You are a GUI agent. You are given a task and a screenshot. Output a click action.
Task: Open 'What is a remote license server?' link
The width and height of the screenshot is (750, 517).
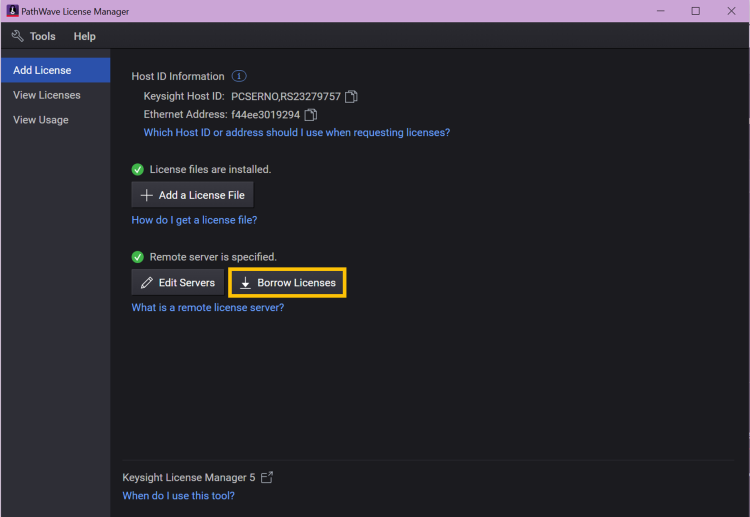click(208, 308)
